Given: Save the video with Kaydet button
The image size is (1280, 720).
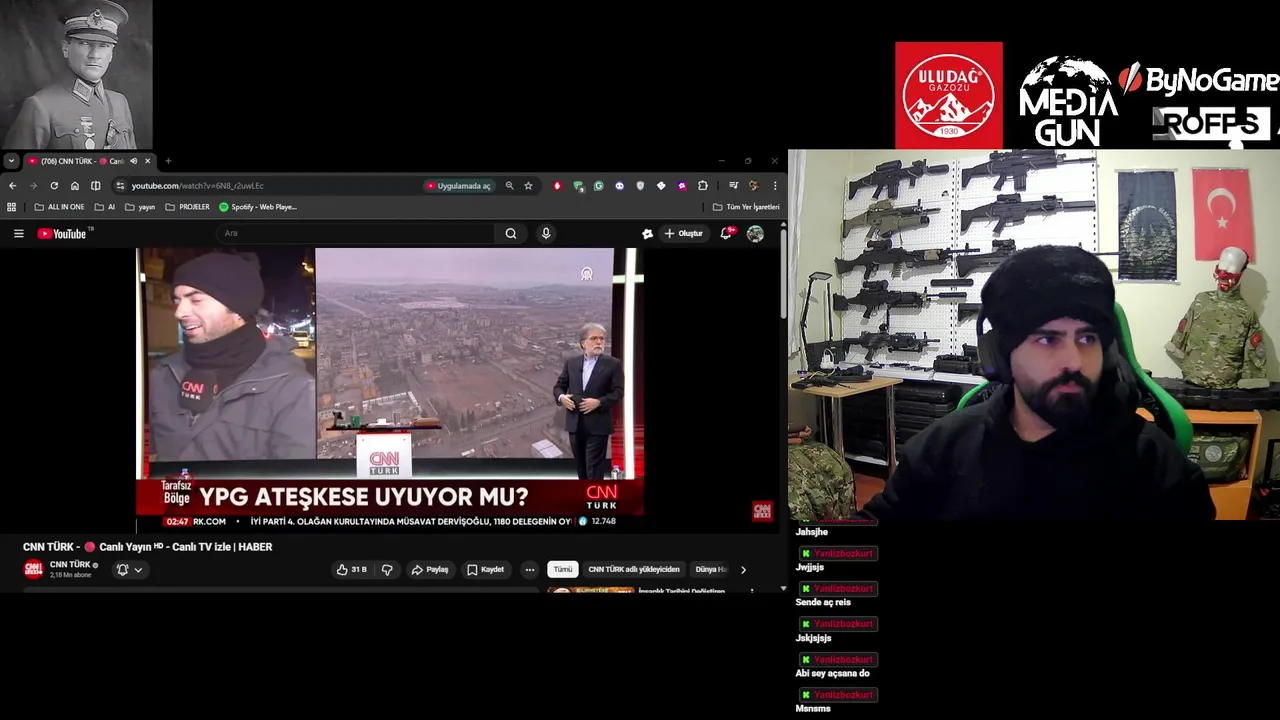Looking at the screenshot, I should coord(485,569).
